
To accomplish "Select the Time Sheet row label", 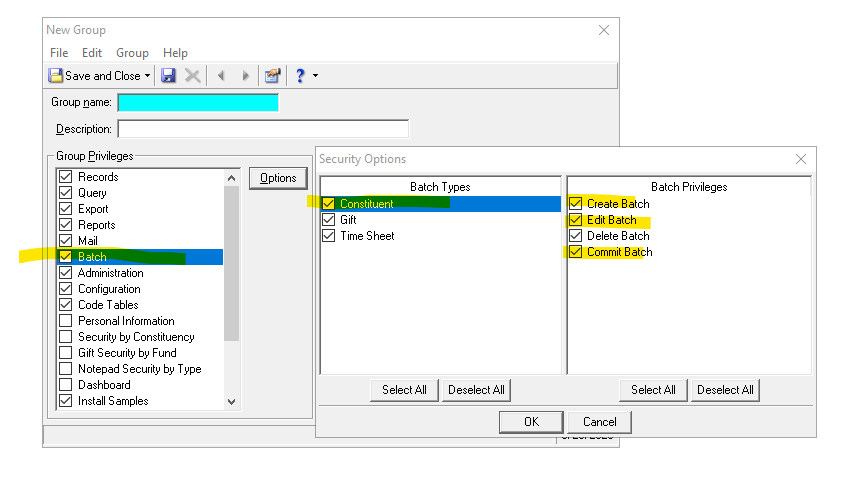I will pyautogui.click(x=367, y=236).
